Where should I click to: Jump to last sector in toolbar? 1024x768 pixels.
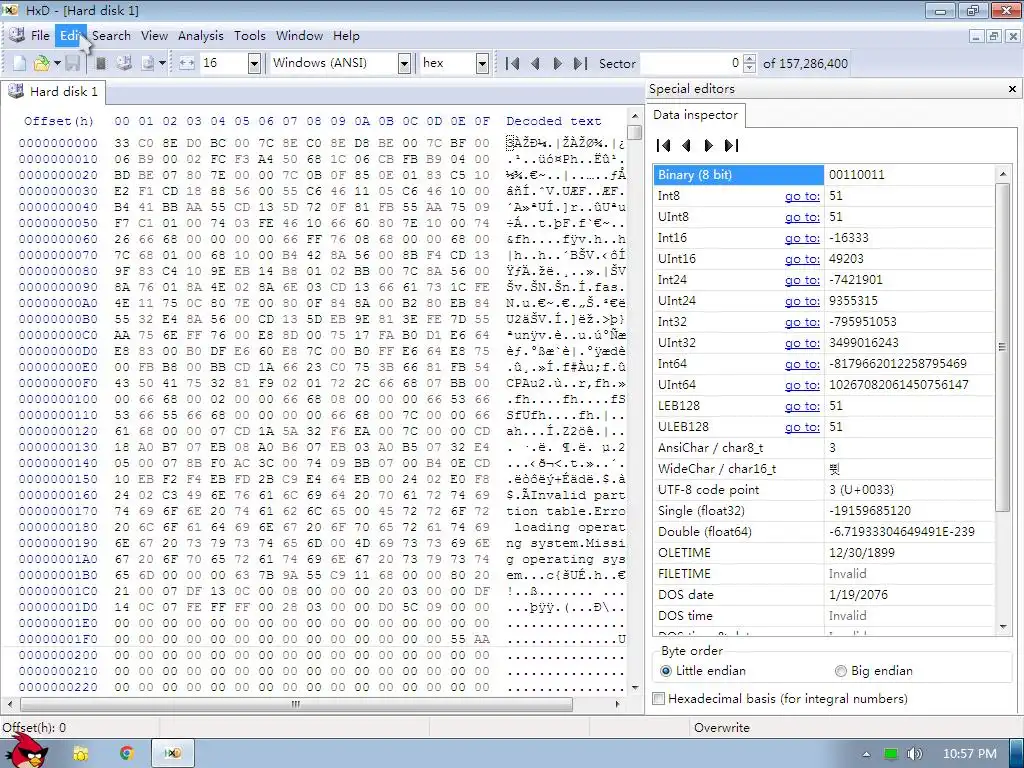pos(580,63)
